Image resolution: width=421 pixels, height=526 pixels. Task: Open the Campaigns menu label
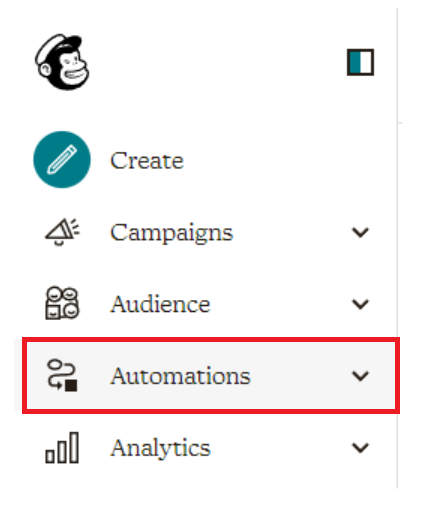pos(171,233)
